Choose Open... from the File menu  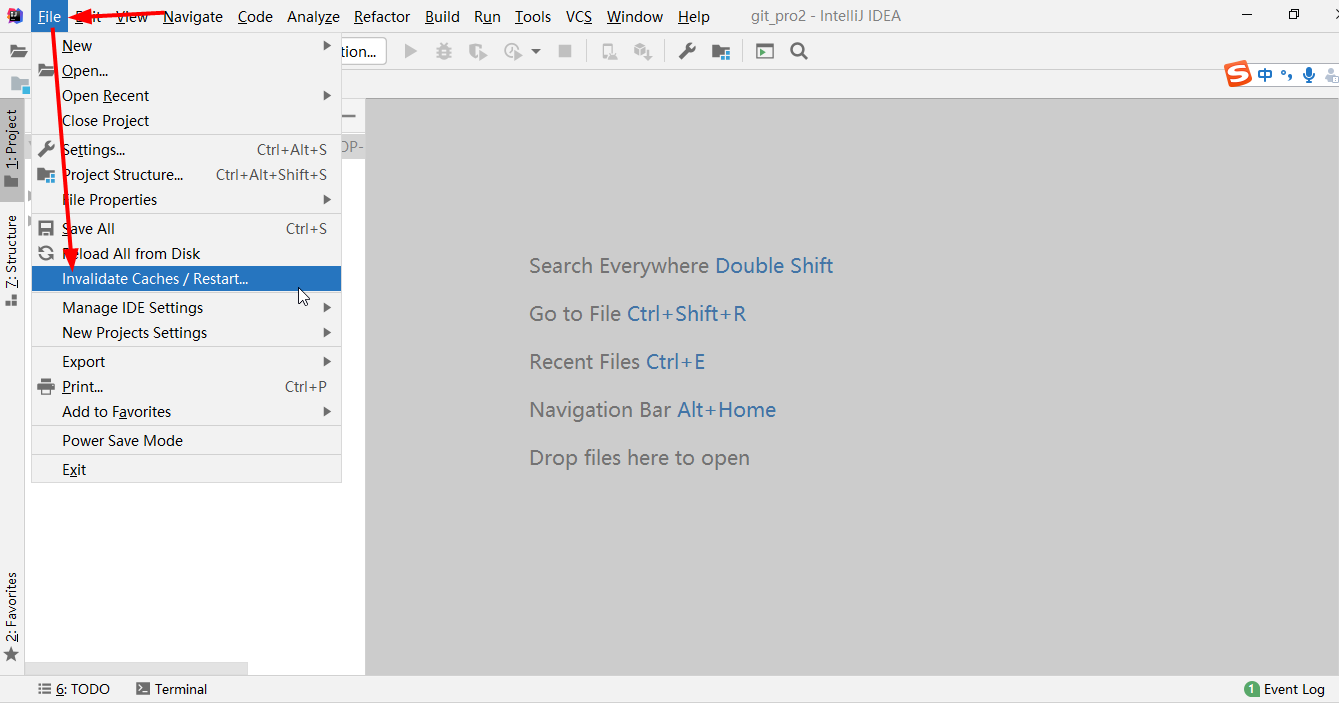pyautogui.click(x=186, y=71)
